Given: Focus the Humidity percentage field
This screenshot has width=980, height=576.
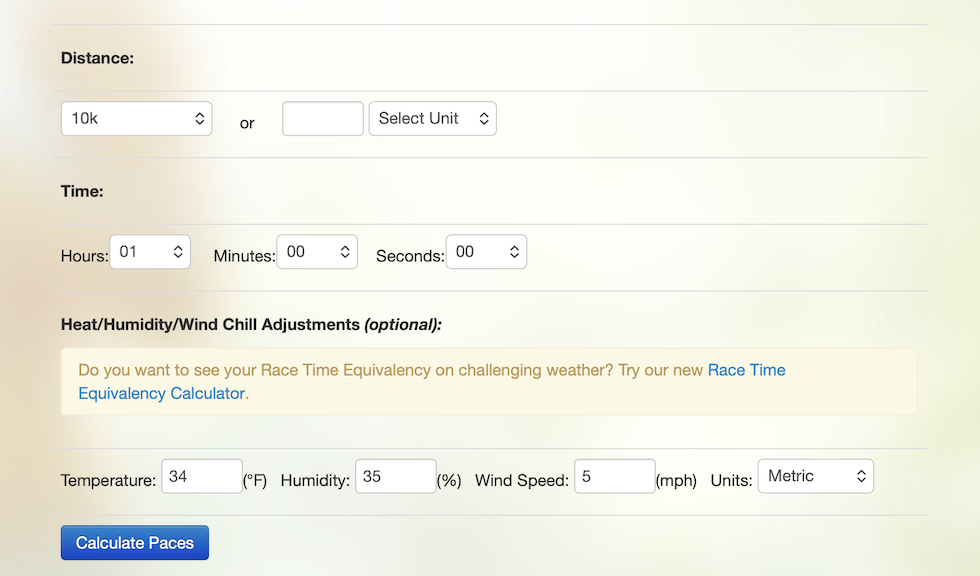Looking at the screenshot, I should (396, 476).
